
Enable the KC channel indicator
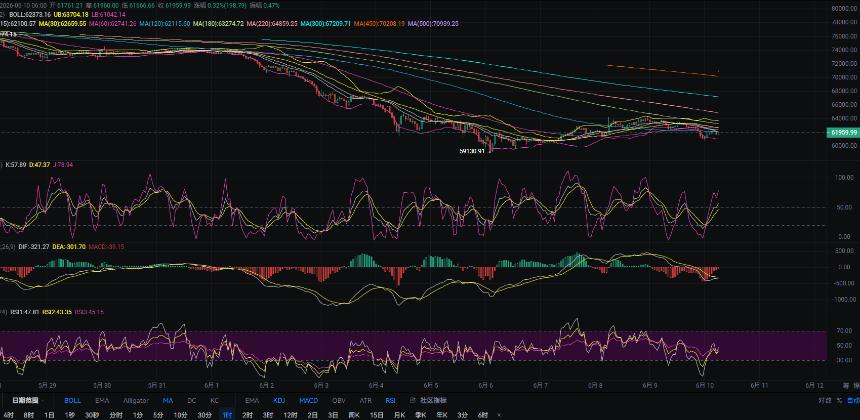[214, 400]
